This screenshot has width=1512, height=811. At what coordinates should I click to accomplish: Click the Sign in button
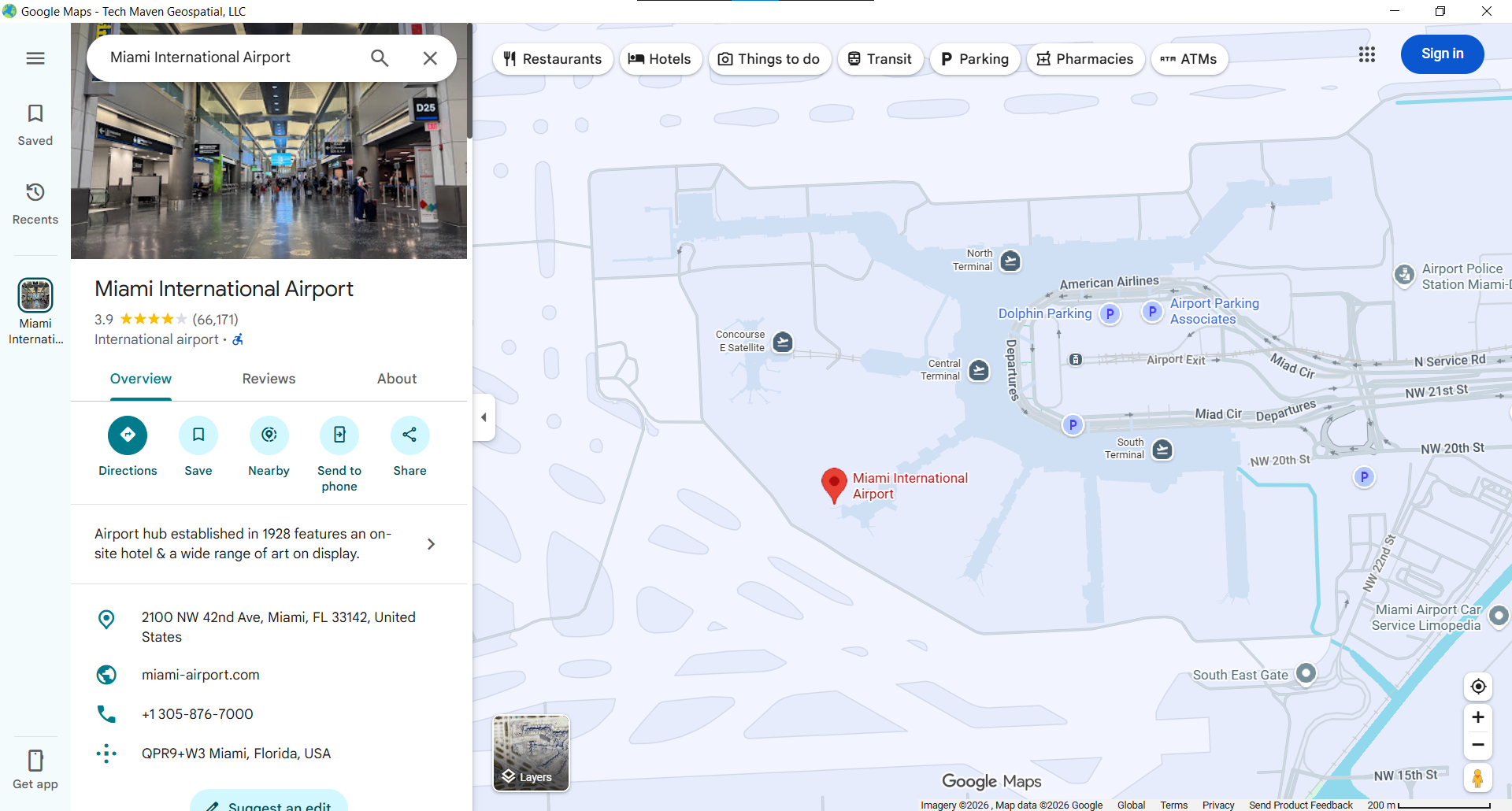[1442, 54]
